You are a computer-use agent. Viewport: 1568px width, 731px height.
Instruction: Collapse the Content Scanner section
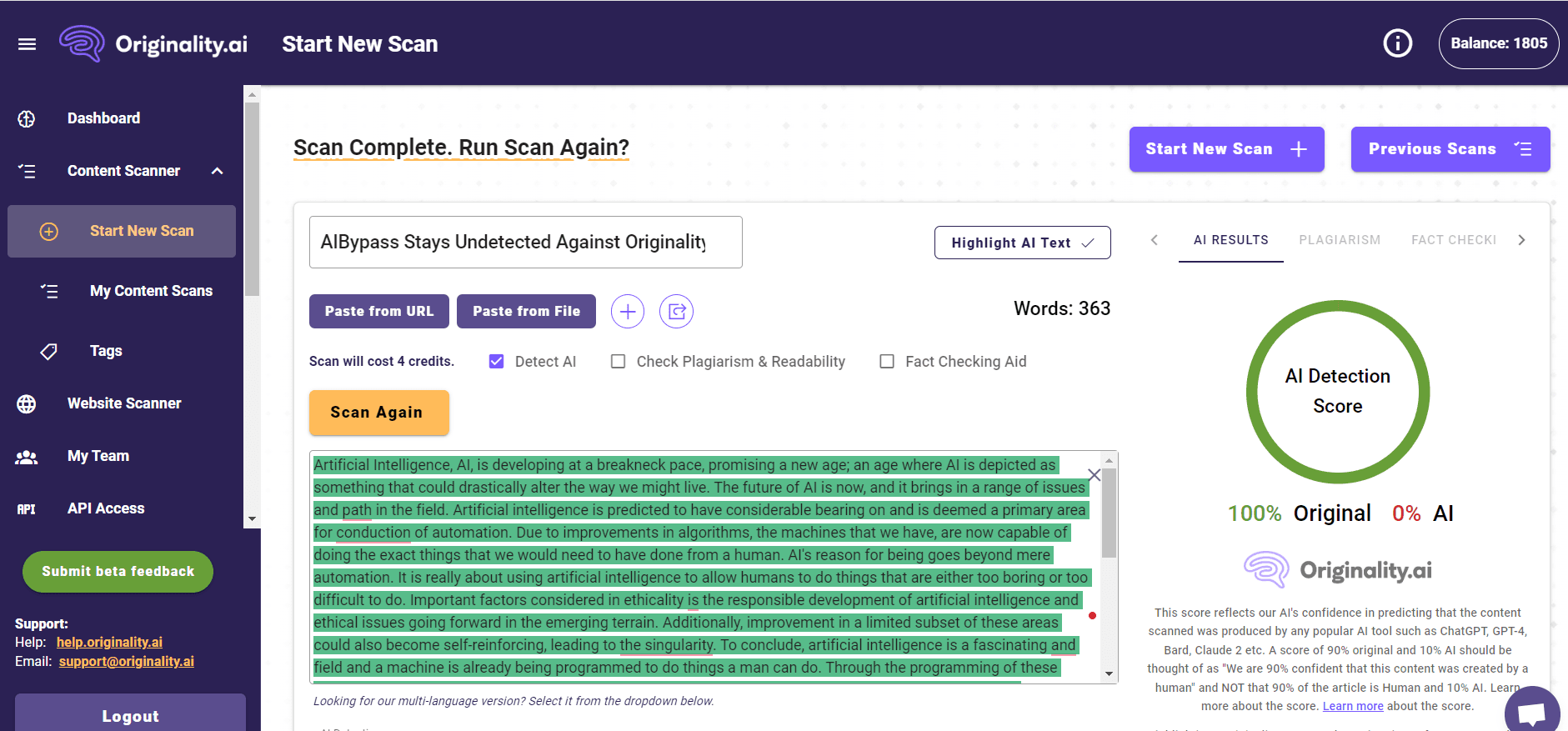[218, 171]
